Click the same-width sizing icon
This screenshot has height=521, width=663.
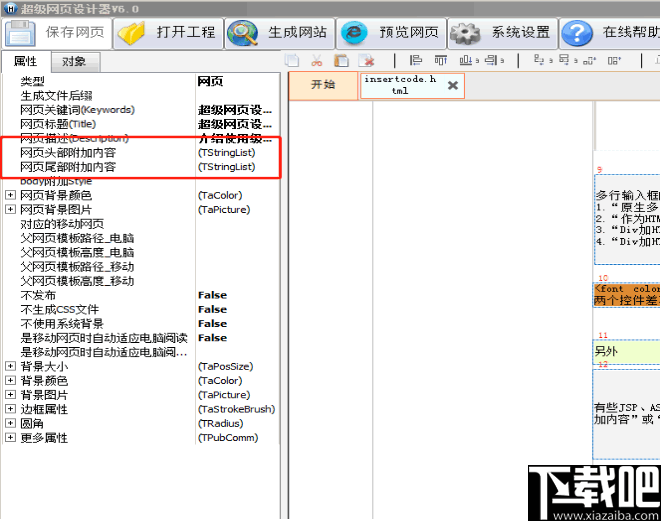click(589, 61)
